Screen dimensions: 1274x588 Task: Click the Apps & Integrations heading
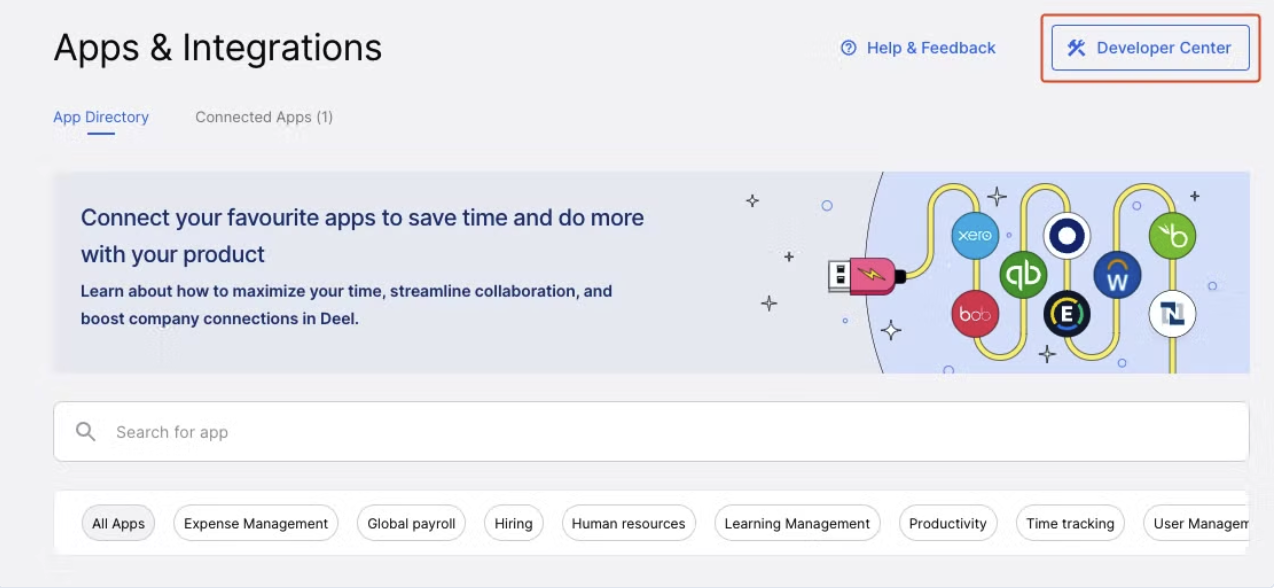point(218,47)
